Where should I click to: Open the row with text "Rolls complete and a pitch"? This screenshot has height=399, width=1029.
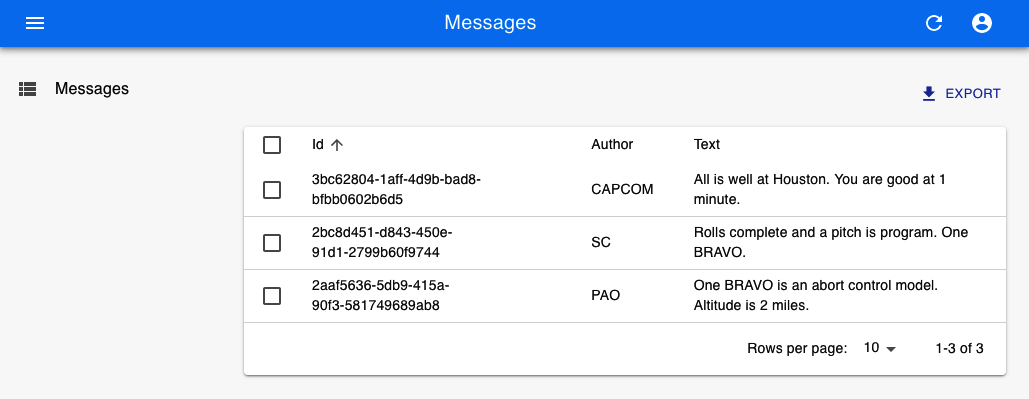[x=625, y=243]
